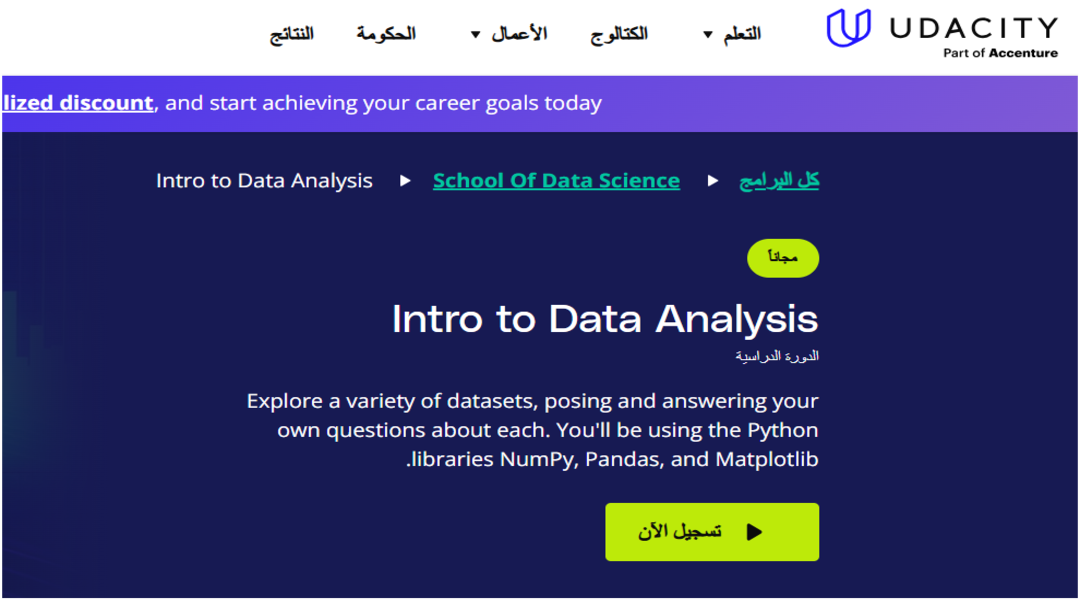Image resolution: width=1080 pixels, height=600 pixels.
Task: Click the play icon inside تسجيل الآن button
Action: [x=755, y=531]
